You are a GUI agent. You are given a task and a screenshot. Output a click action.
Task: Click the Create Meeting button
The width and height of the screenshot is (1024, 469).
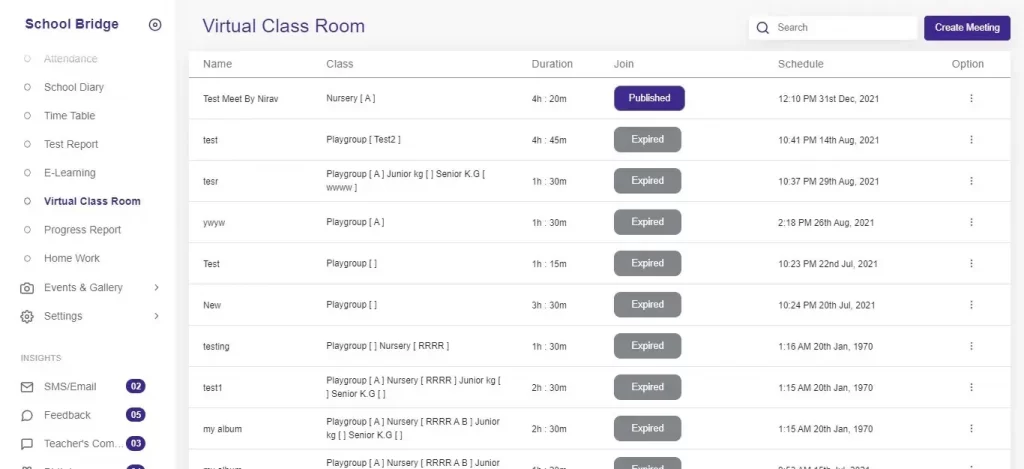967,28
